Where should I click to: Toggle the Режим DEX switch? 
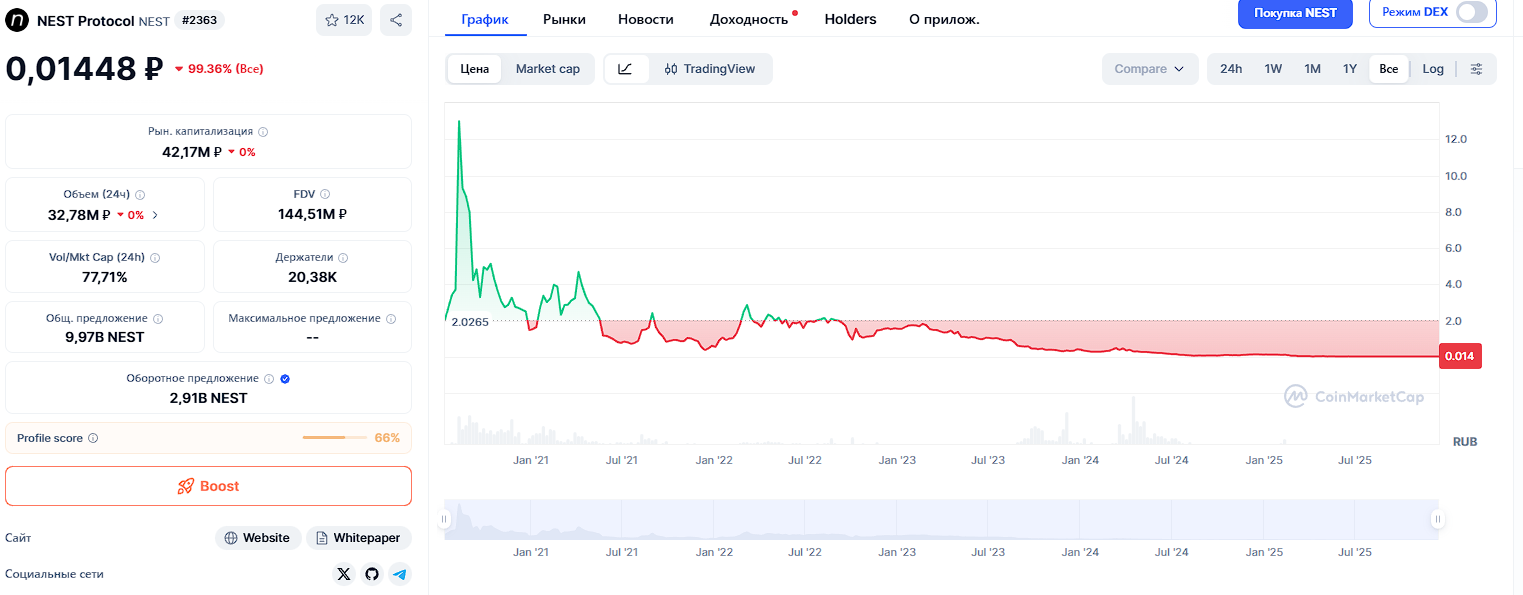[1471, 13]
